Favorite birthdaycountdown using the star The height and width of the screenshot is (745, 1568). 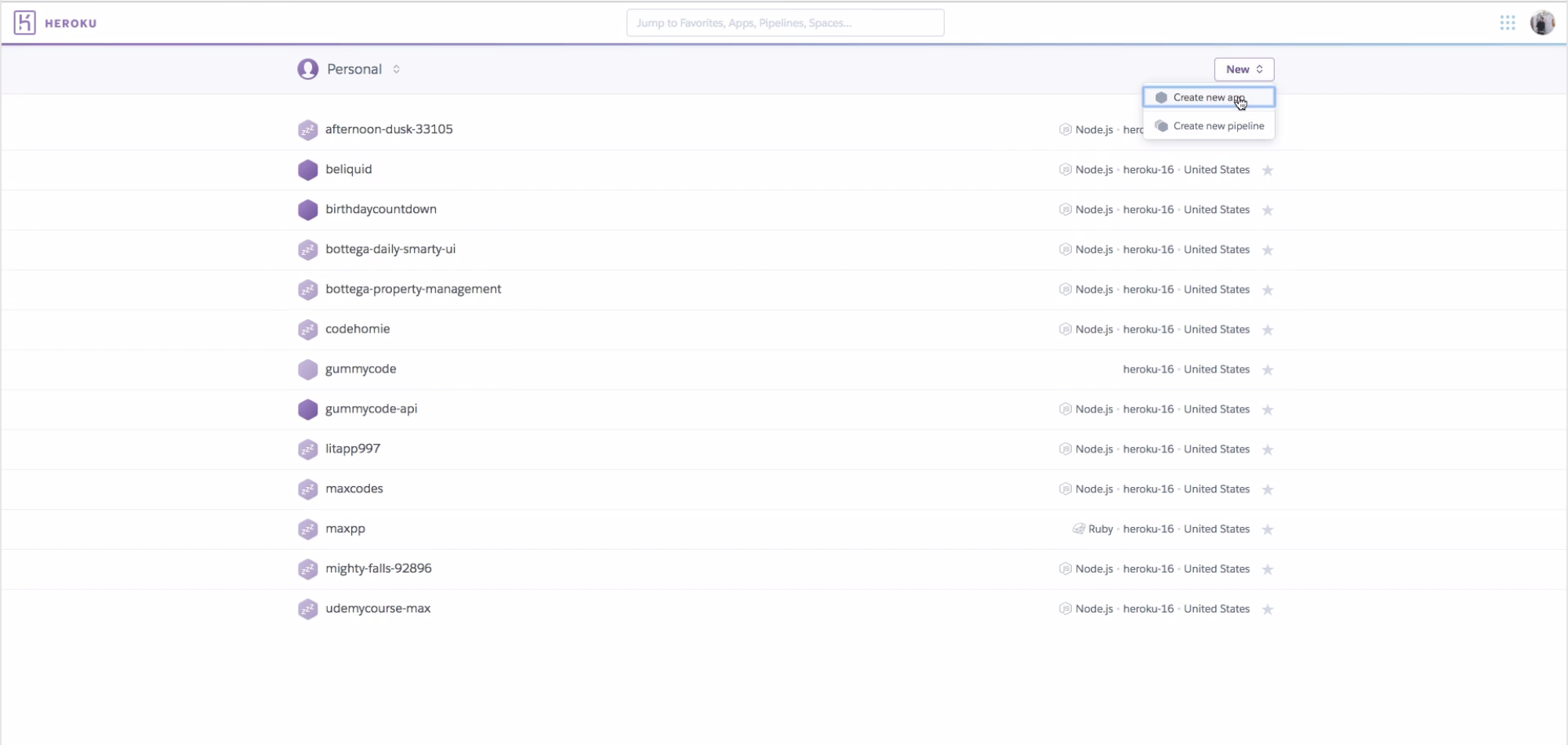(1268, 210)
